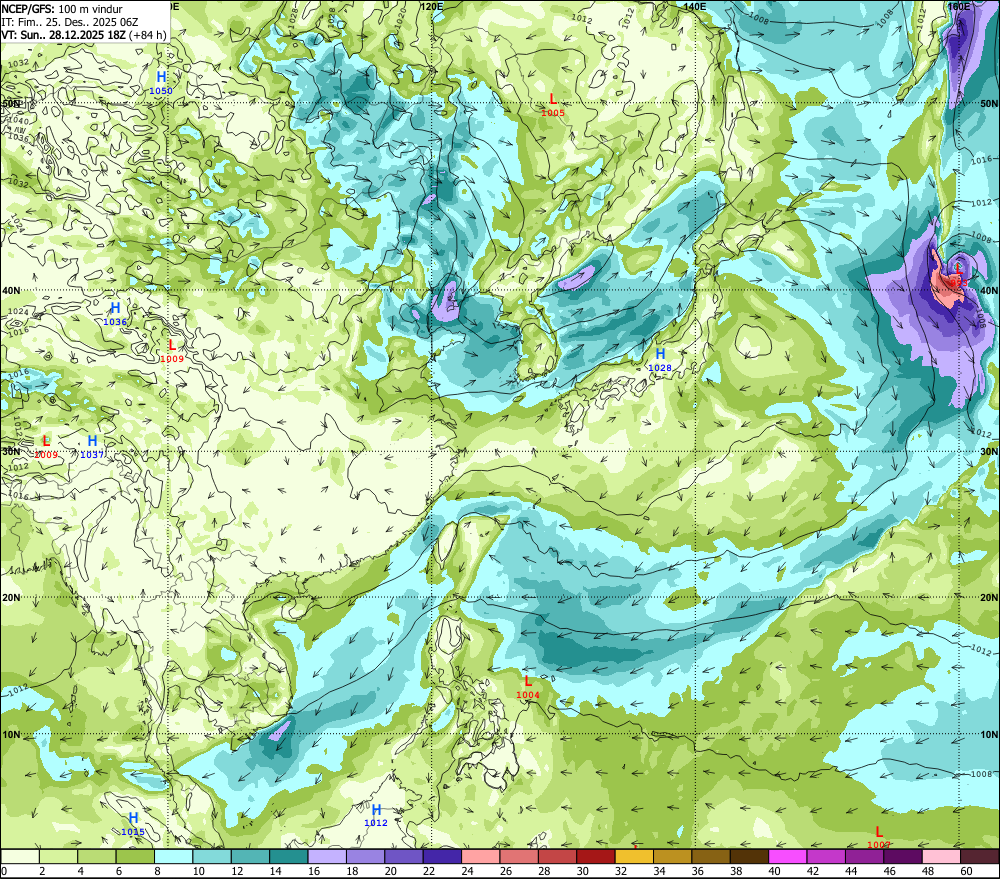Click the legend value 44
The height and width of the screenshot is (879, 1000).
point(851,871)
